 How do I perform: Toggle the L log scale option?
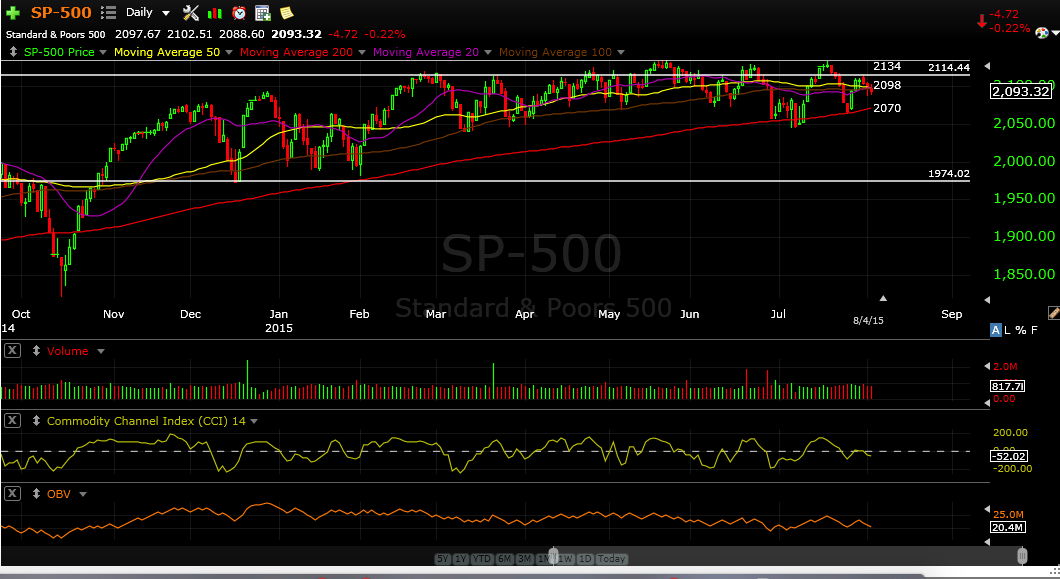tap(1007, 330)
